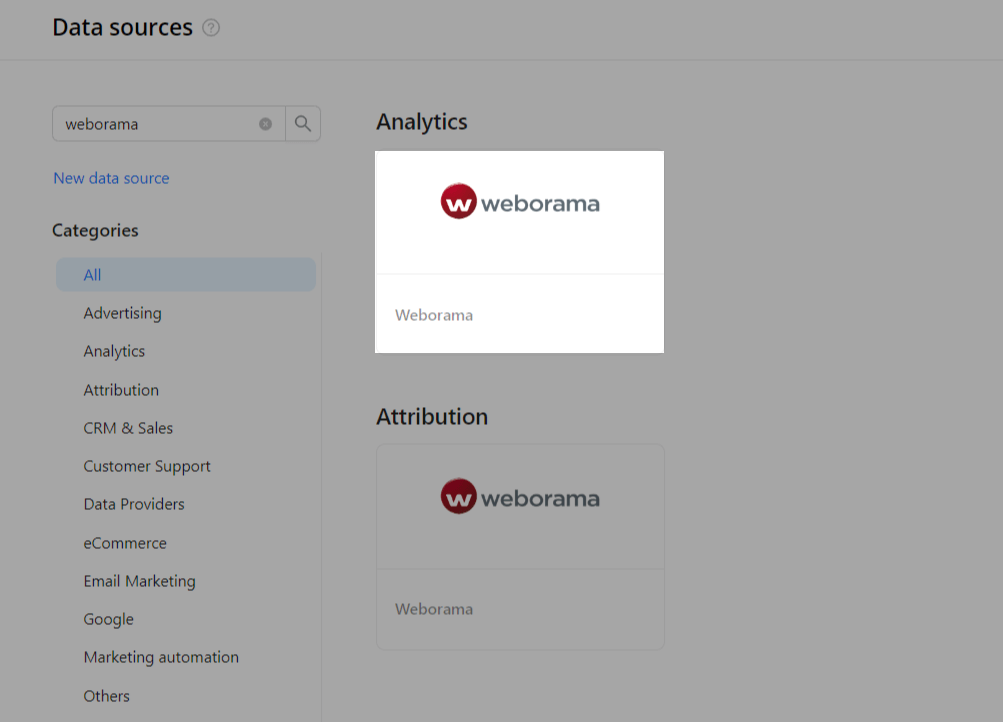
Task: Show Marketing automation sources
Action: [161, 657]
